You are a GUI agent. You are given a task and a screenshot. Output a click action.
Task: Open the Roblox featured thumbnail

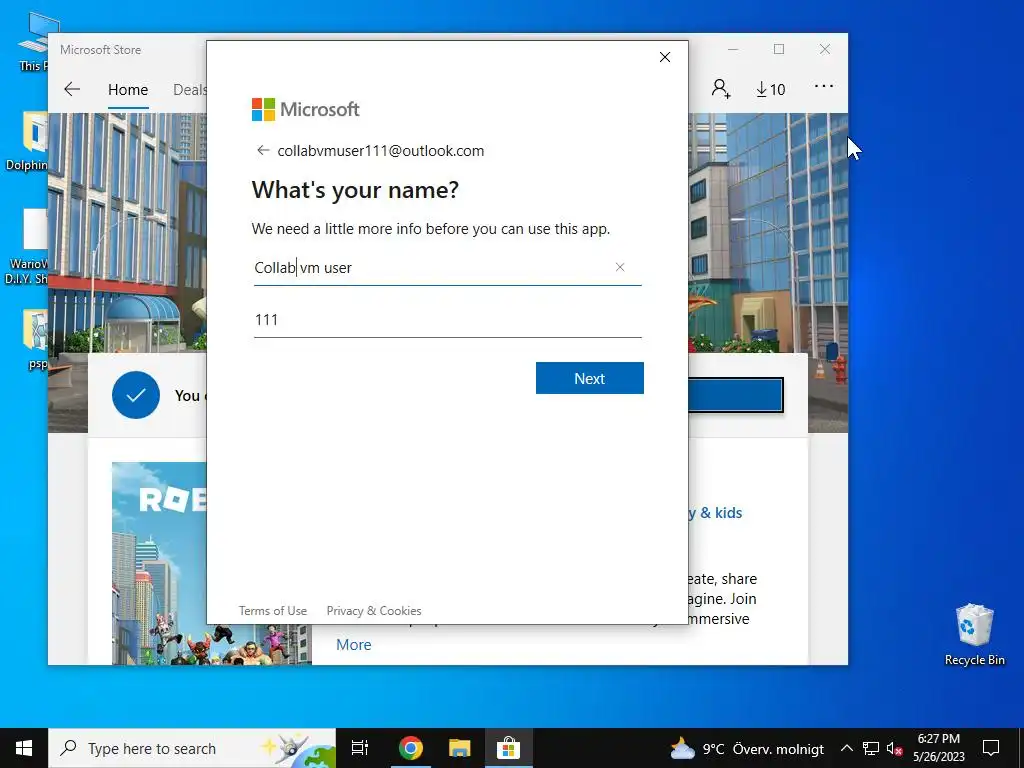click(x=159, y=563)
